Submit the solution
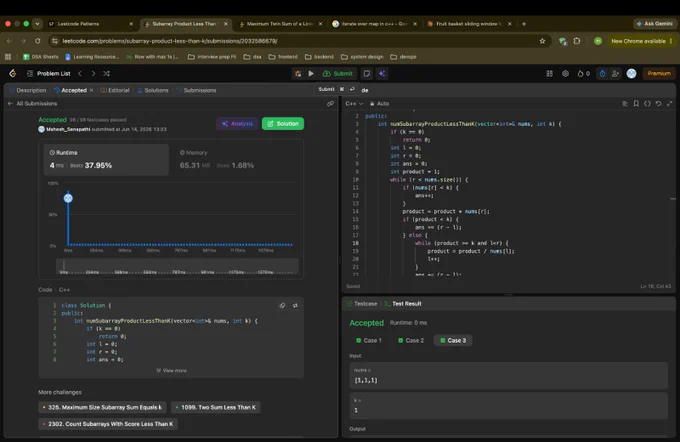The width and height of the screenshot is (680, 442). (338, 74)
